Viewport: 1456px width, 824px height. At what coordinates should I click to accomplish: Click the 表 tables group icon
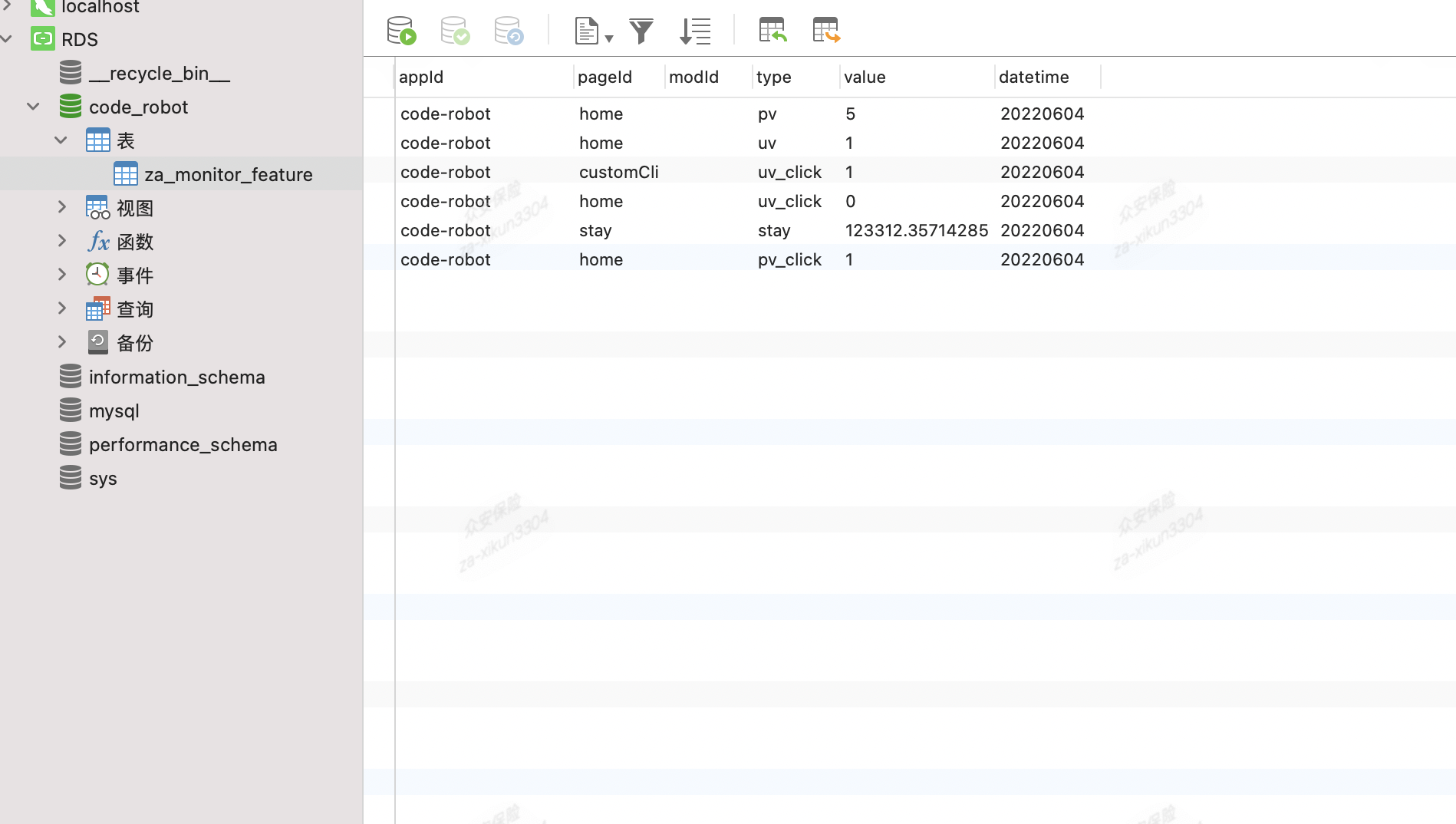pyautogui.click(x=98, y=140)
